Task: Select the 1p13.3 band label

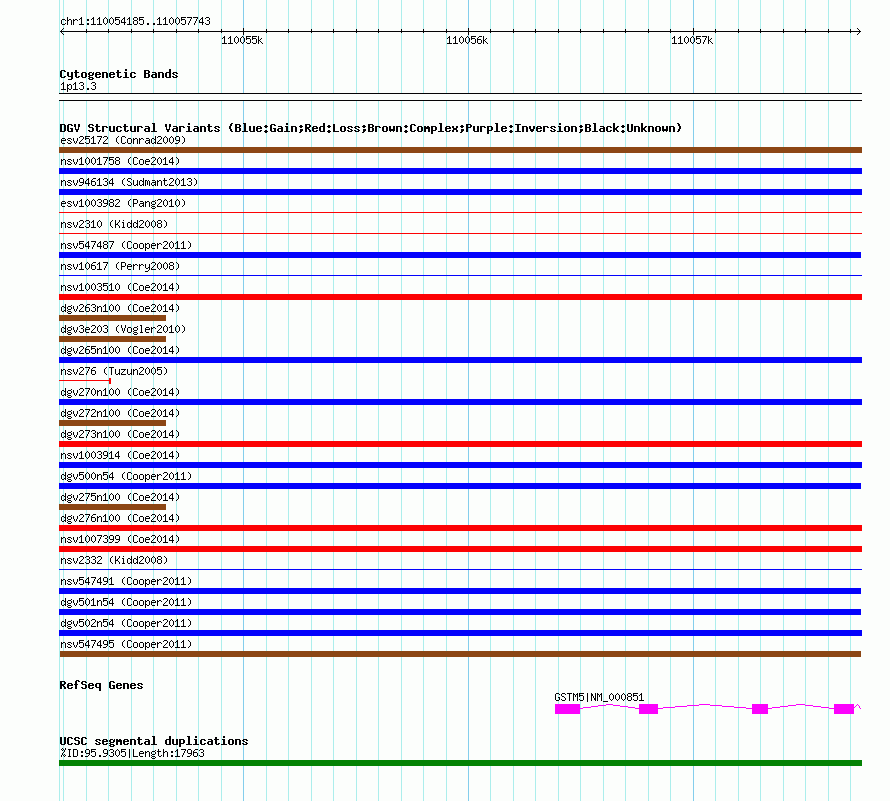Action: point(78,86)
